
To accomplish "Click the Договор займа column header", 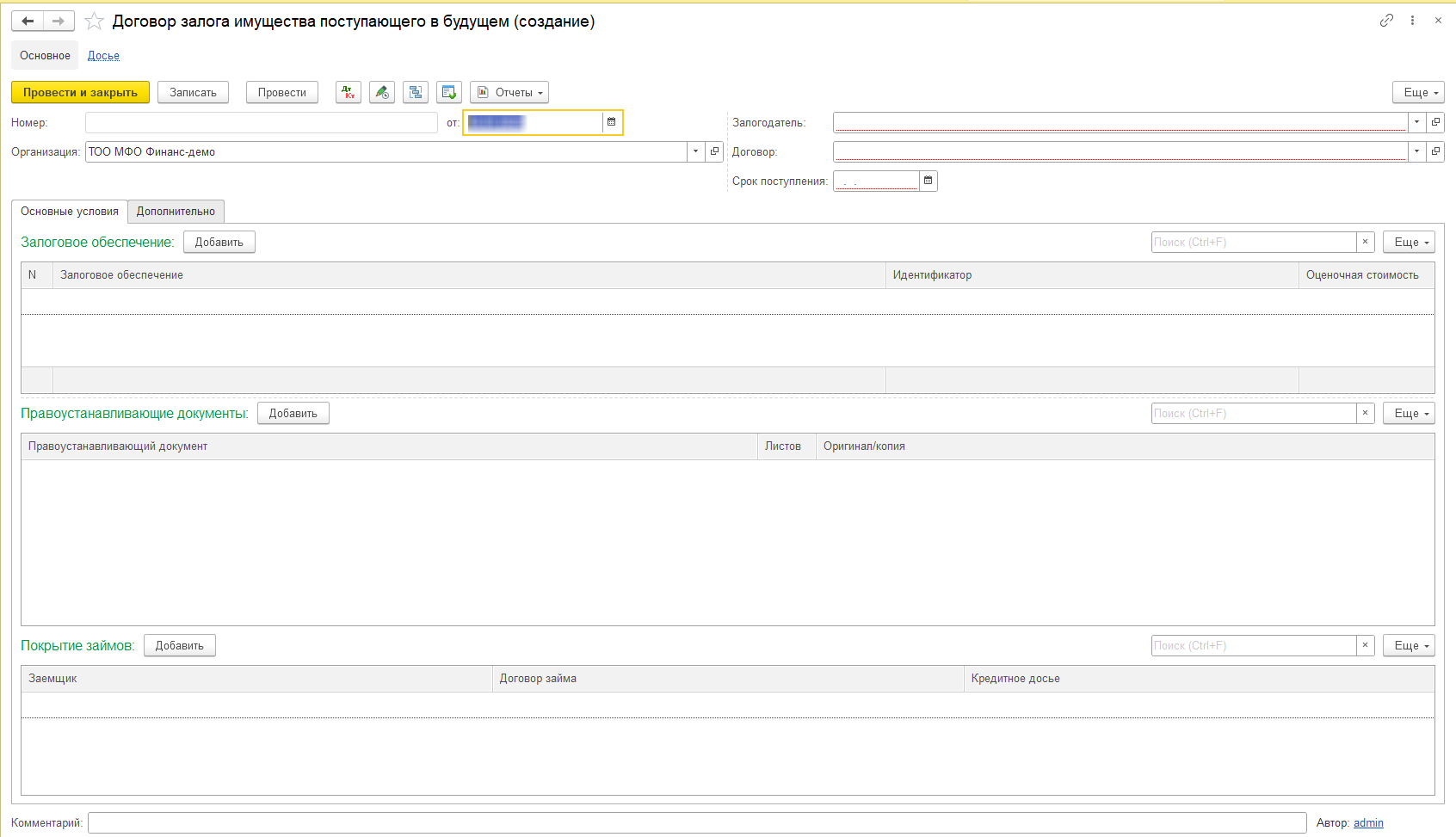I will pos(728,679).
